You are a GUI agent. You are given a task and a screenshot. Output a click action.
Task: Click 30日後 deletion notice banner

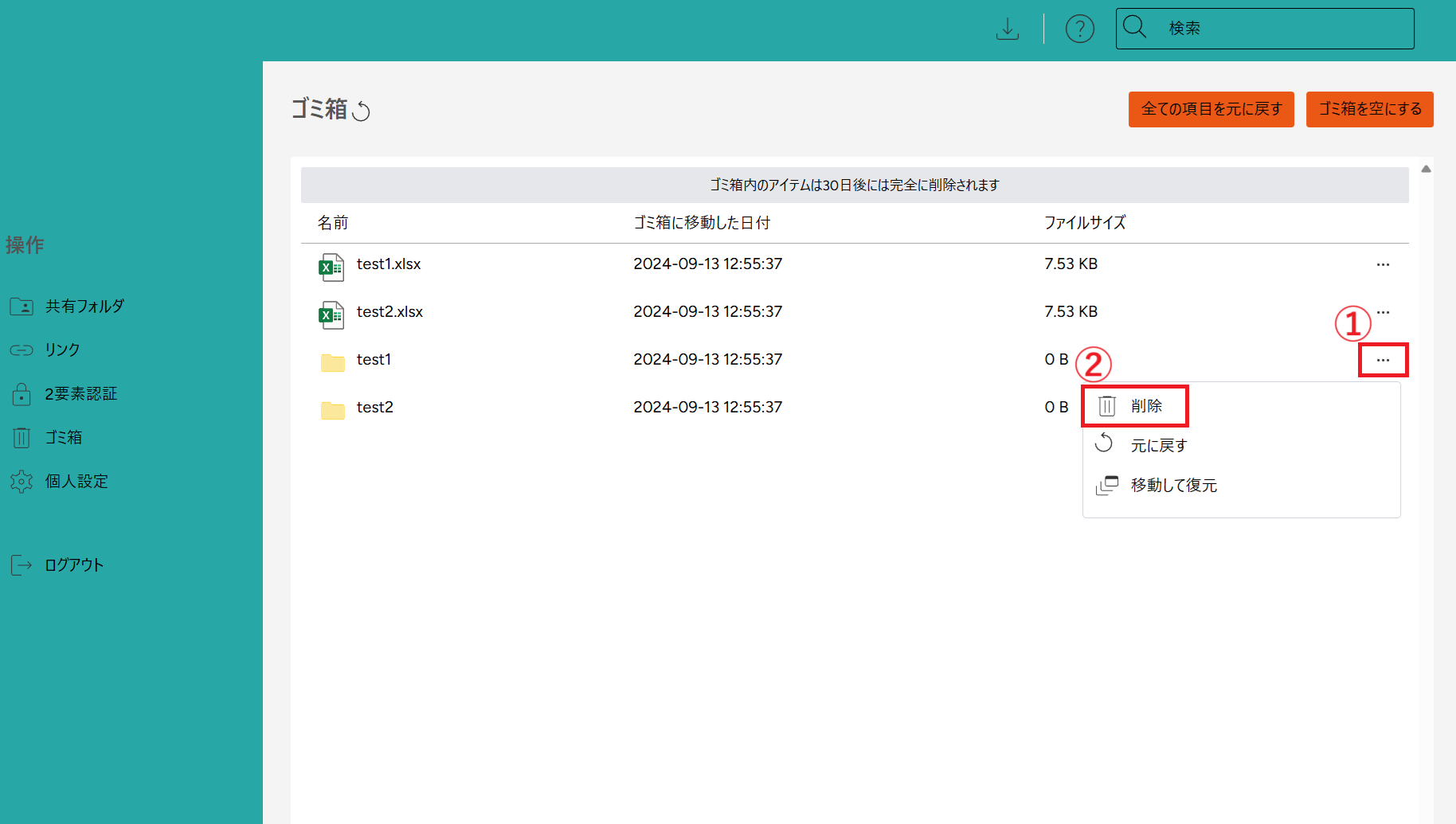tap(855, 185)
